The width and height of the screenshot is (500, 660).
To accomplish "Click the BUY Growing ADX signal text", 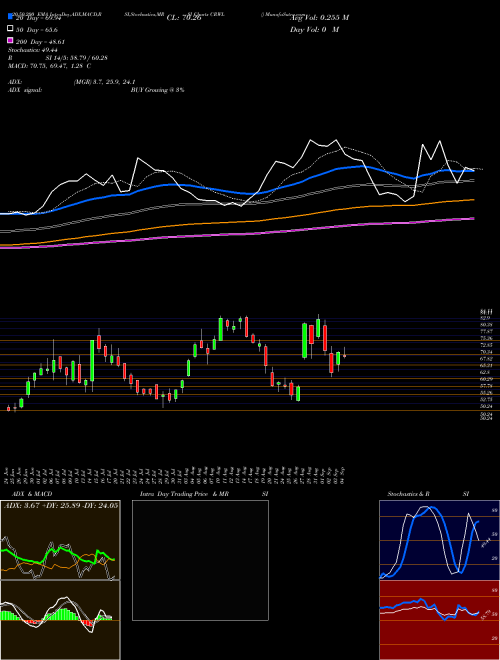I will click(x=157, y=90).
